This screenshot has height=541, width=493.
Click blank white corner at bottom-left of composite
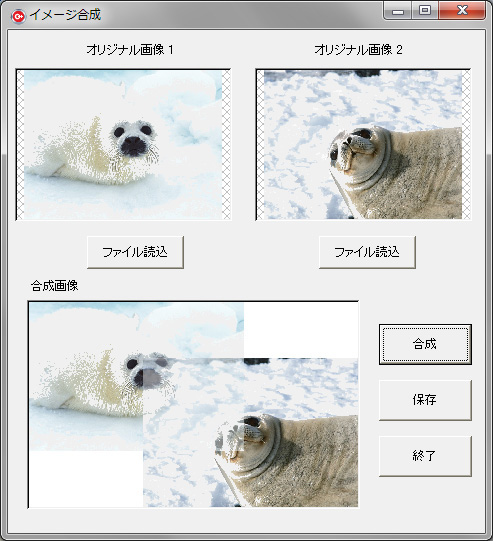pyautogui.click(x=86, y=479)
